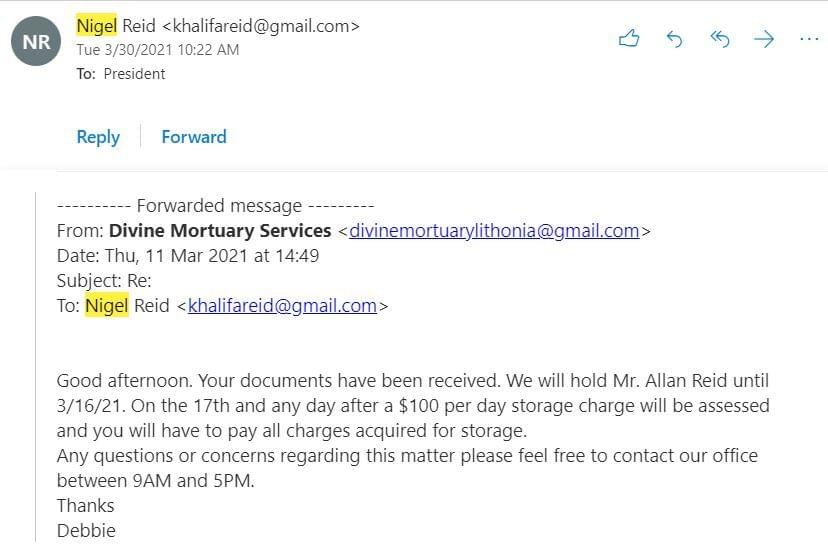Click the thumbs-up Like icon

[x=629, y=39]
